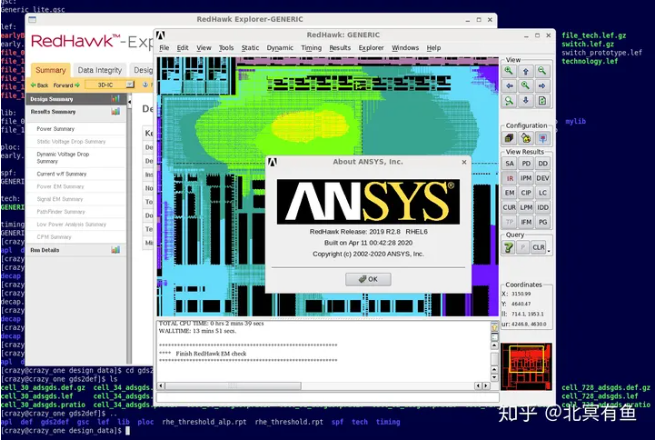Show IPM results in View Results
This screenshot has width=655, height=440.
coord(526,178)
